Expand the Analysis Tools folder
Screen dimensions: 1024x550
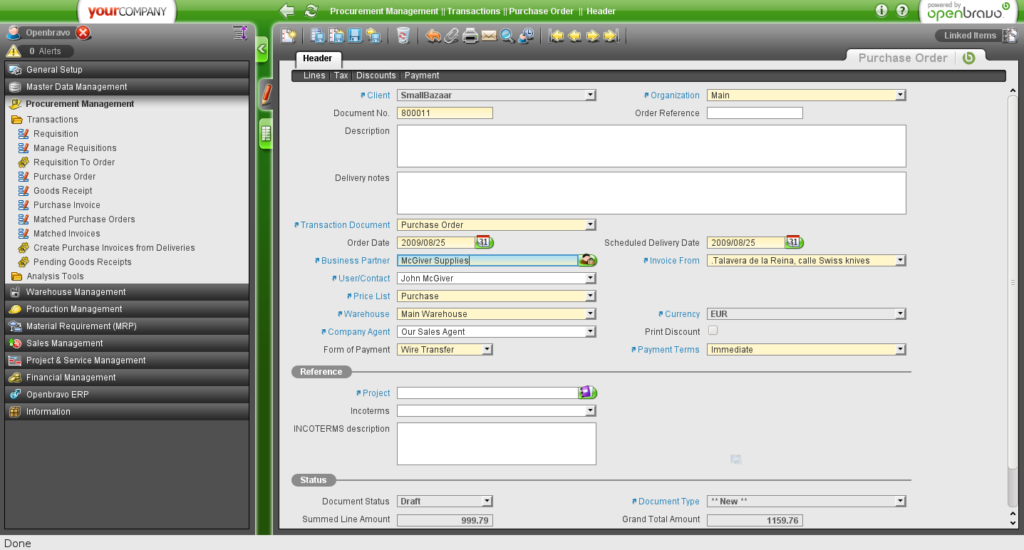[55, 276]
